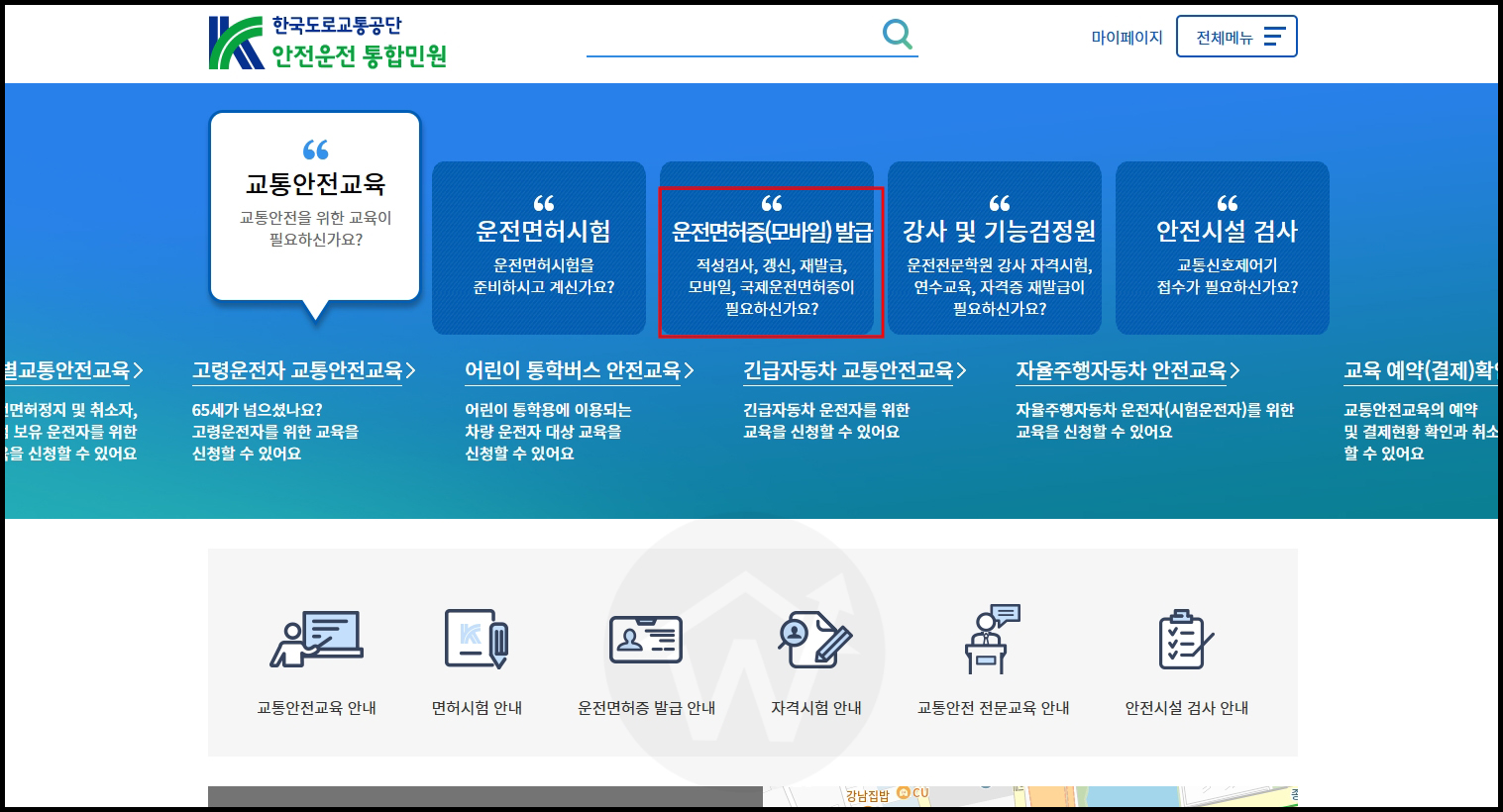
Task: Open the 전체메뉴 hamburger menu
Action: (1236, 36)
